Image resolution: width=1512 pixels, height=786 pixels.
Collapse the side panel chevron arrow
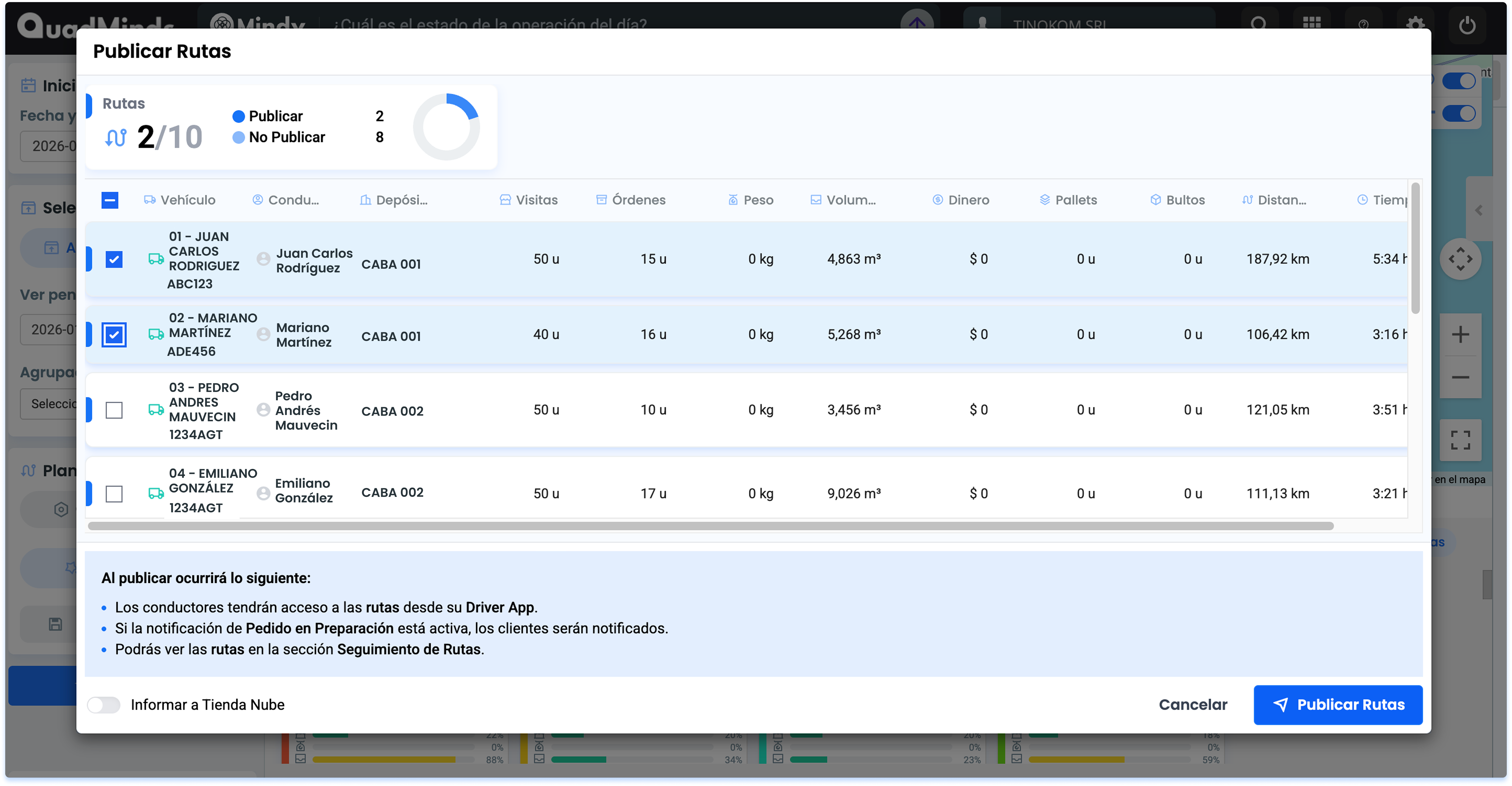click(x=1479, y=211)
